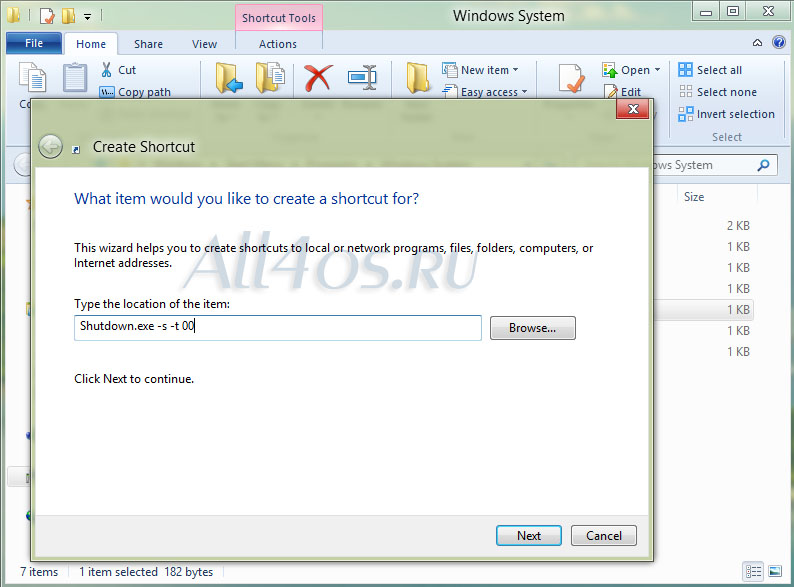Click the wizard back arrow button
Image resolution: width=794 pixels, height=587 pixels.
point(50,147)
